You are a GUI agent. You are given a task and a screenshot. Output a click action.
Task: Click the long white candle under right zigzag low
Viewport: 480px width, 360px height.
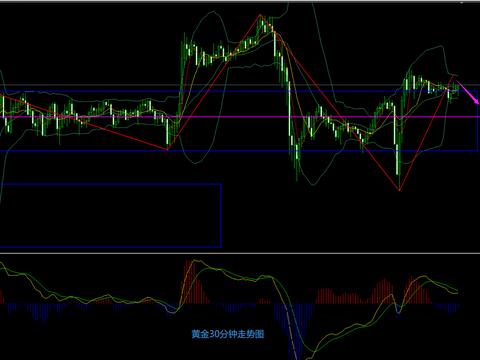tap(397, 160)
